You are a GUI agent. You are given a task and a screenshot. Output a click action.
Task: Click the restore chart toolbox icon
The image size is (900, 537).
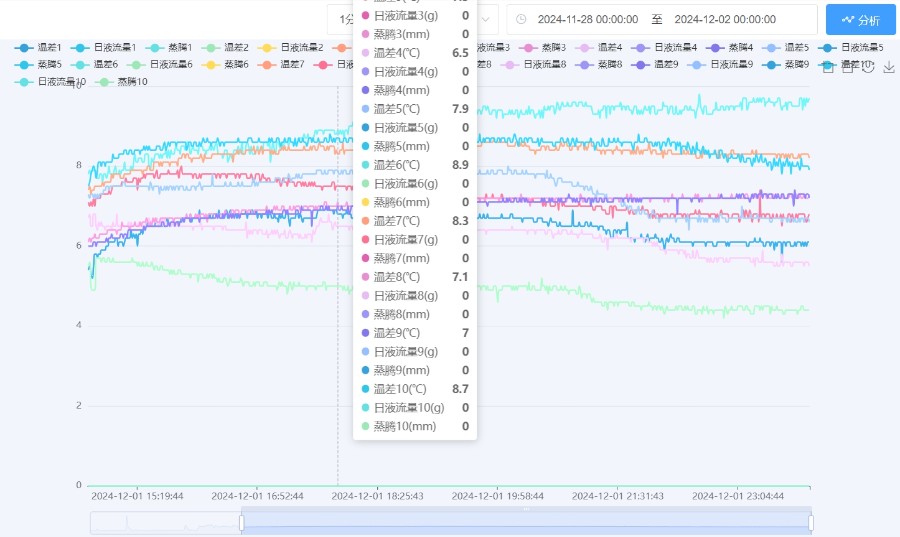(x=868, y=68)
